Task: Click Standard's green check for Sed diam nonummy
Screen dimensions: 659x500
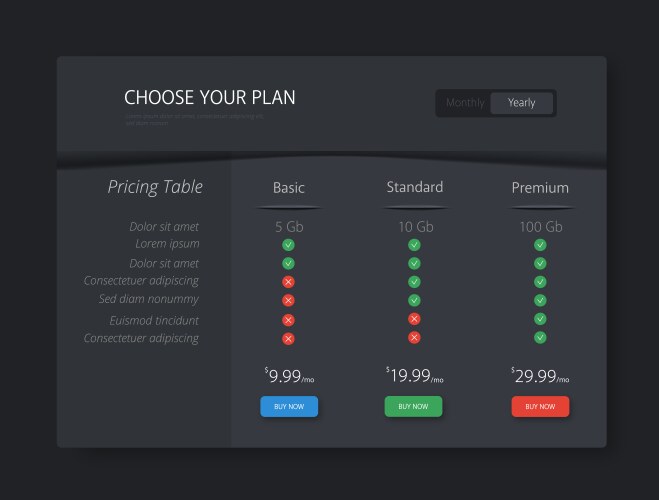Action: pos(414,300)
